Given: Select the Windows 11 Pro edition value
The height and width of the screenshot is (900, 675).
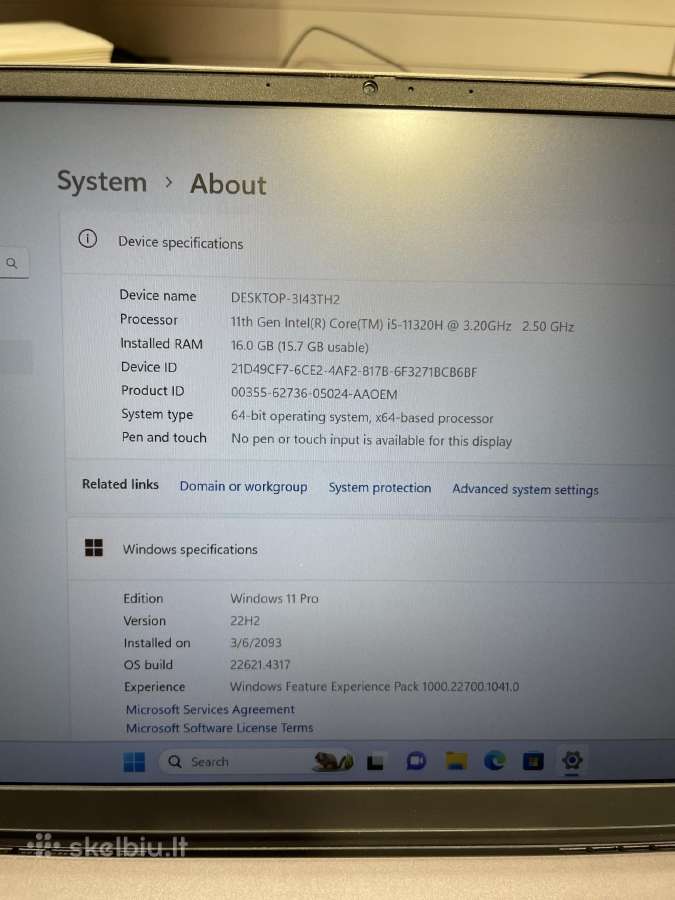Looking at the screenshot, I should click(274, 598).
